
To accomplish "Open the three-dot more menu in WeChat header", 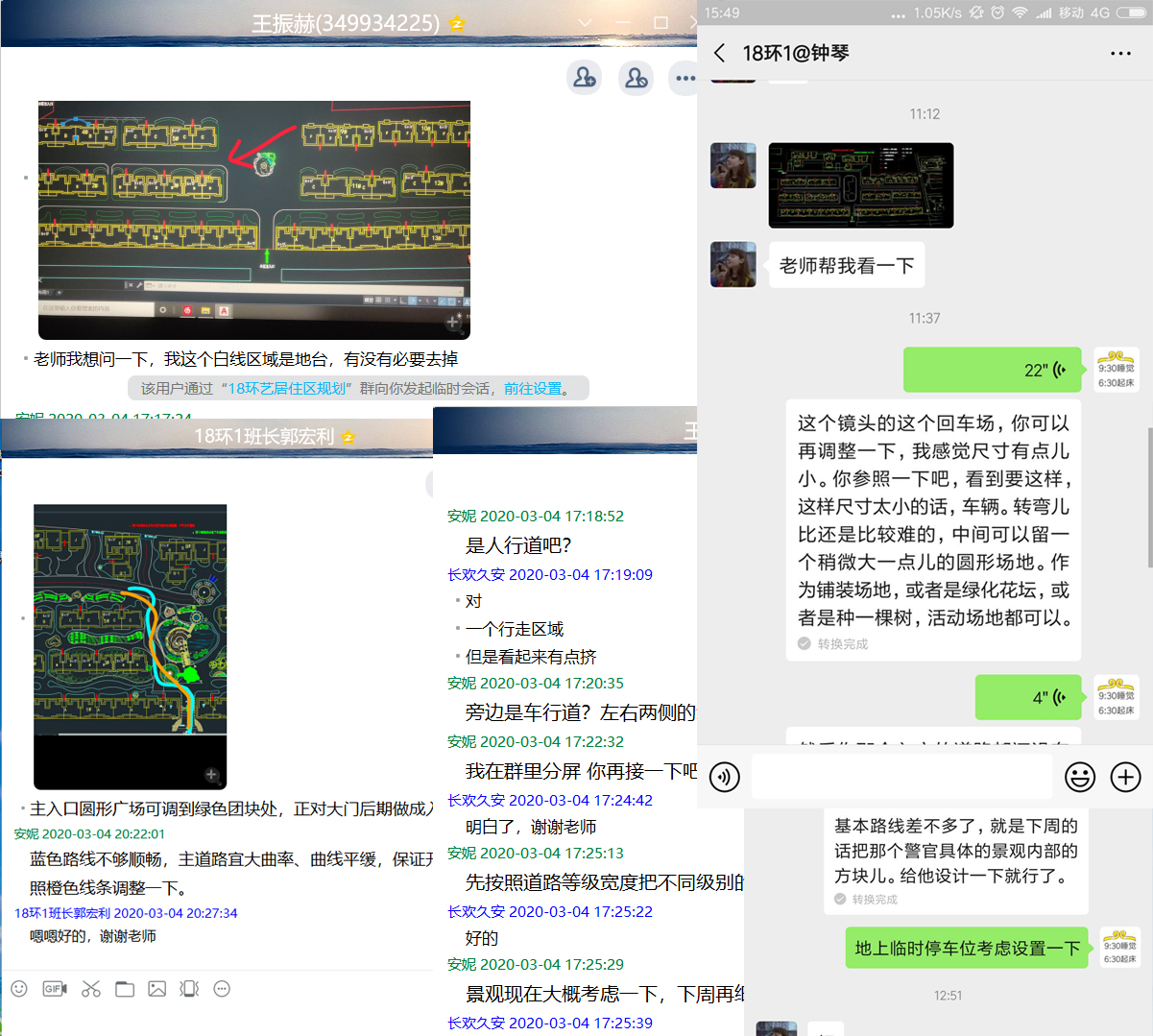I will pyautogui.click(x=1120, y=54).
